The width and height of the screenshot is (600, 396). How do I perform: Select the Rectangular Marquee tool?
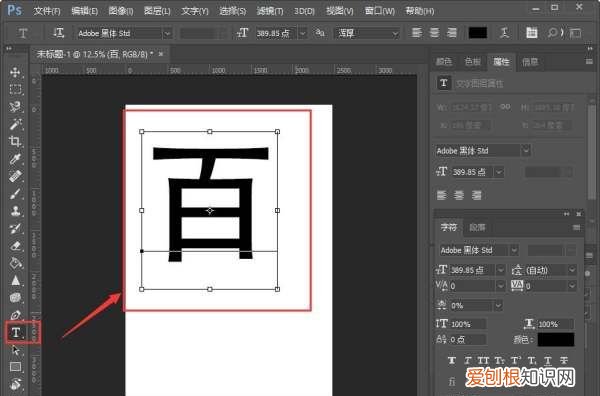click(x=15, y=89)
